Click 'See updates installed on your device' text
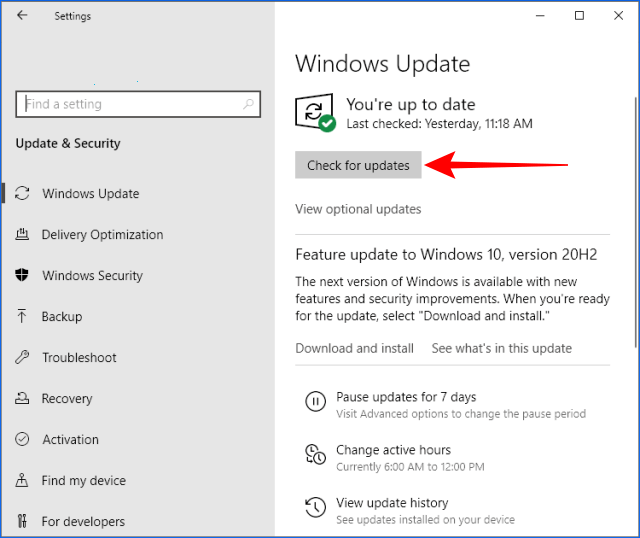The height and width of the screenshot is (538, 640). (425, 520)
